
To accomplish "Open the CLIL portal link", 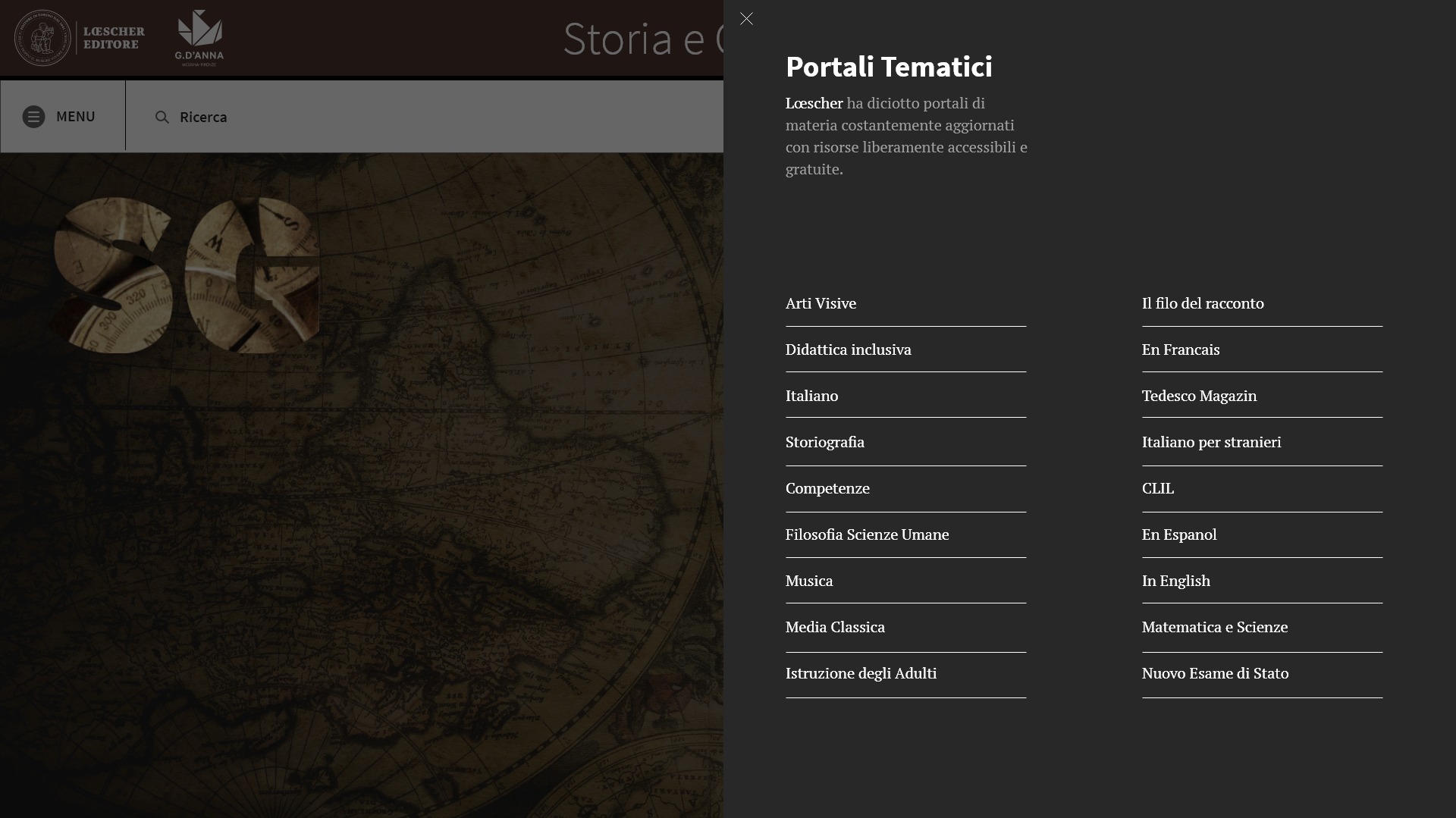I will coord(1157,488).
